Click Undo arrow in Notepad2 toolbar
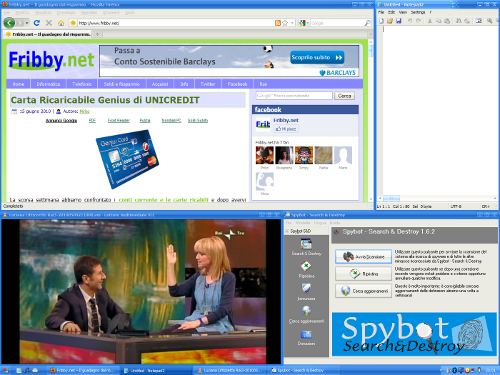The width and height of the screenshot is (500, 375). point(410,21)
